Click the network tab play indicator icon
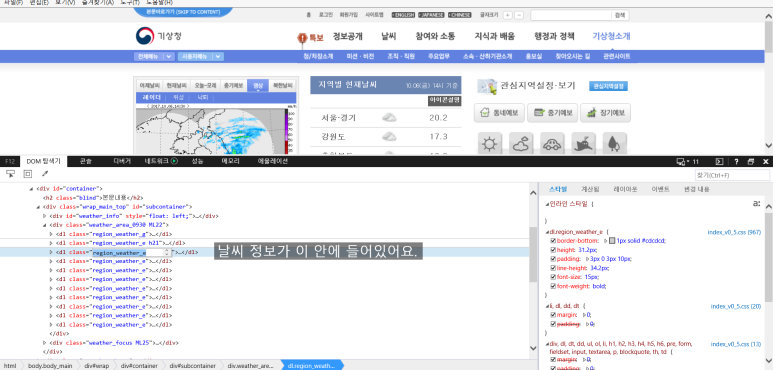Image resolution: width=773 pixels, height=370 pixels. pyautogui.click(x=174, y=161)
